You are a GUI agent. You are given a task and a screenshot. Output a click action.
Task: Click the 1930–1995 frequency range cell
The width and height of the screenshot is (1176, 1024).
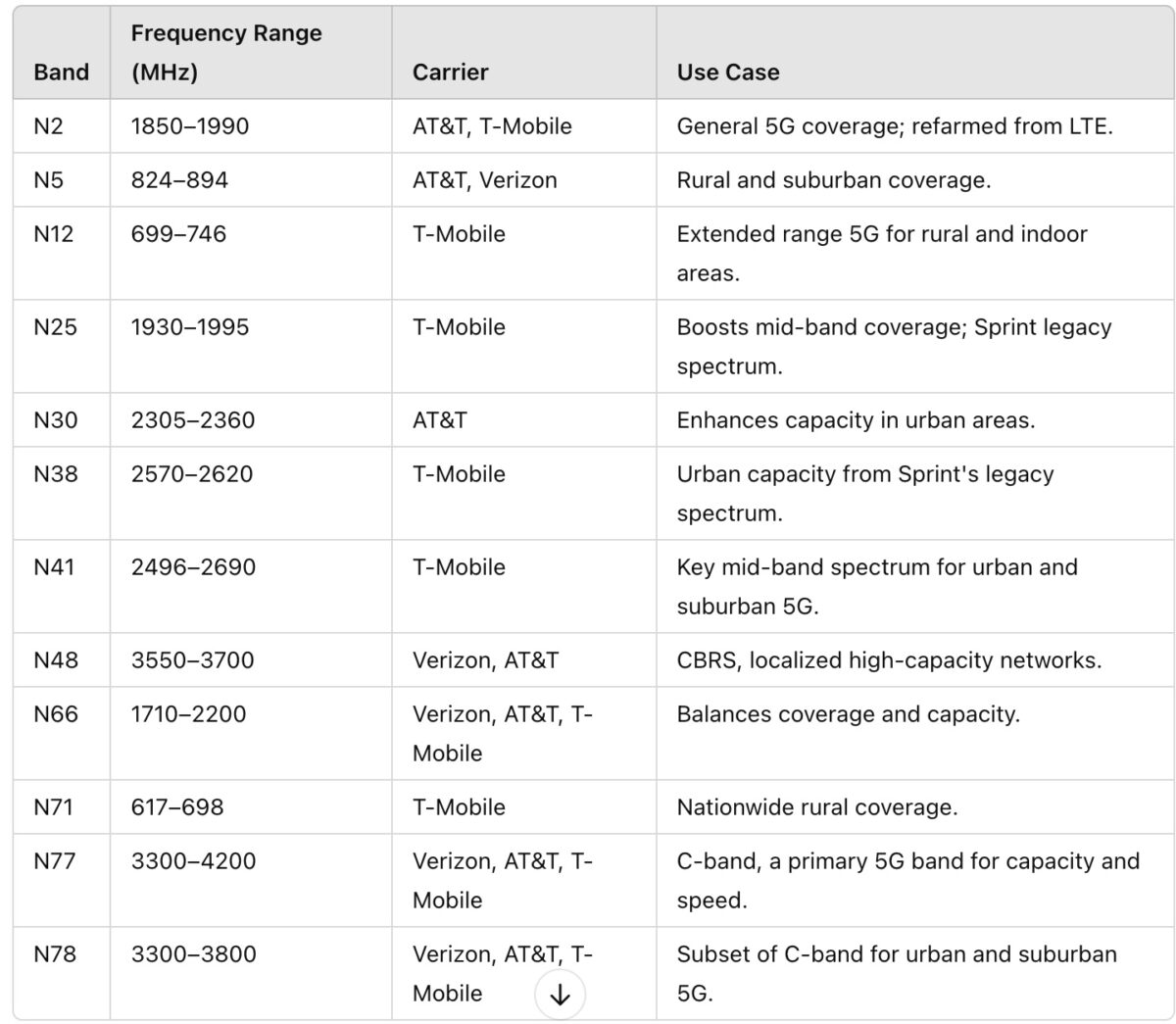tap(190, 327)
